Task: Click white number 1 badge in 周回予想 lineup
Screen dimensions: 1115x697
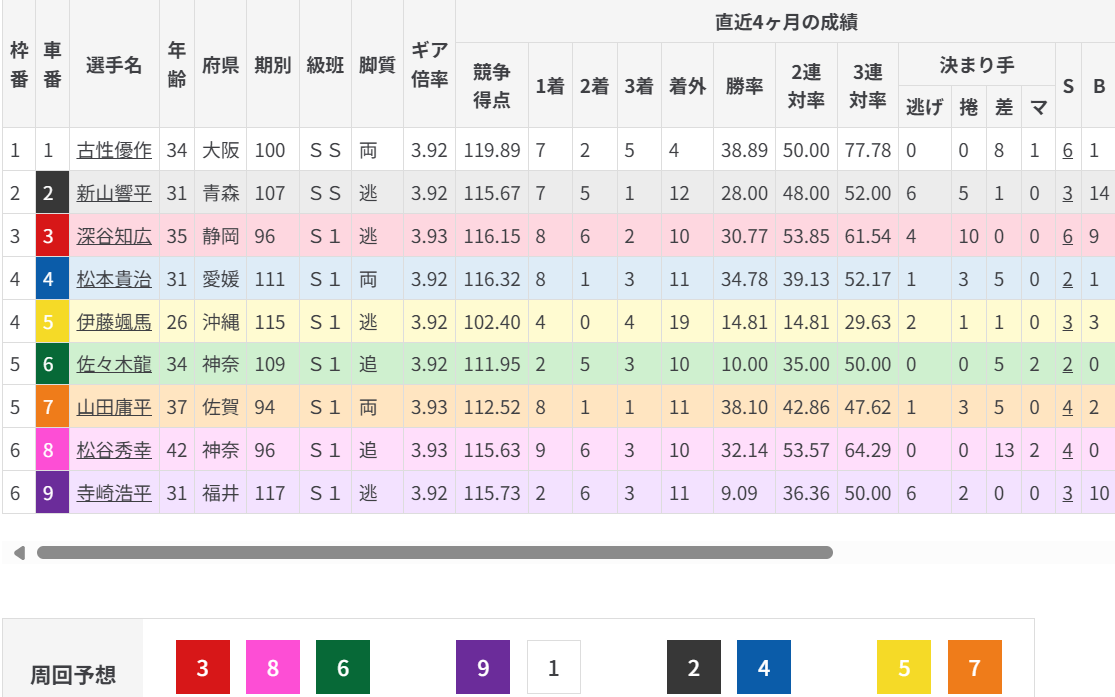Action: click(x=553, y=667)
